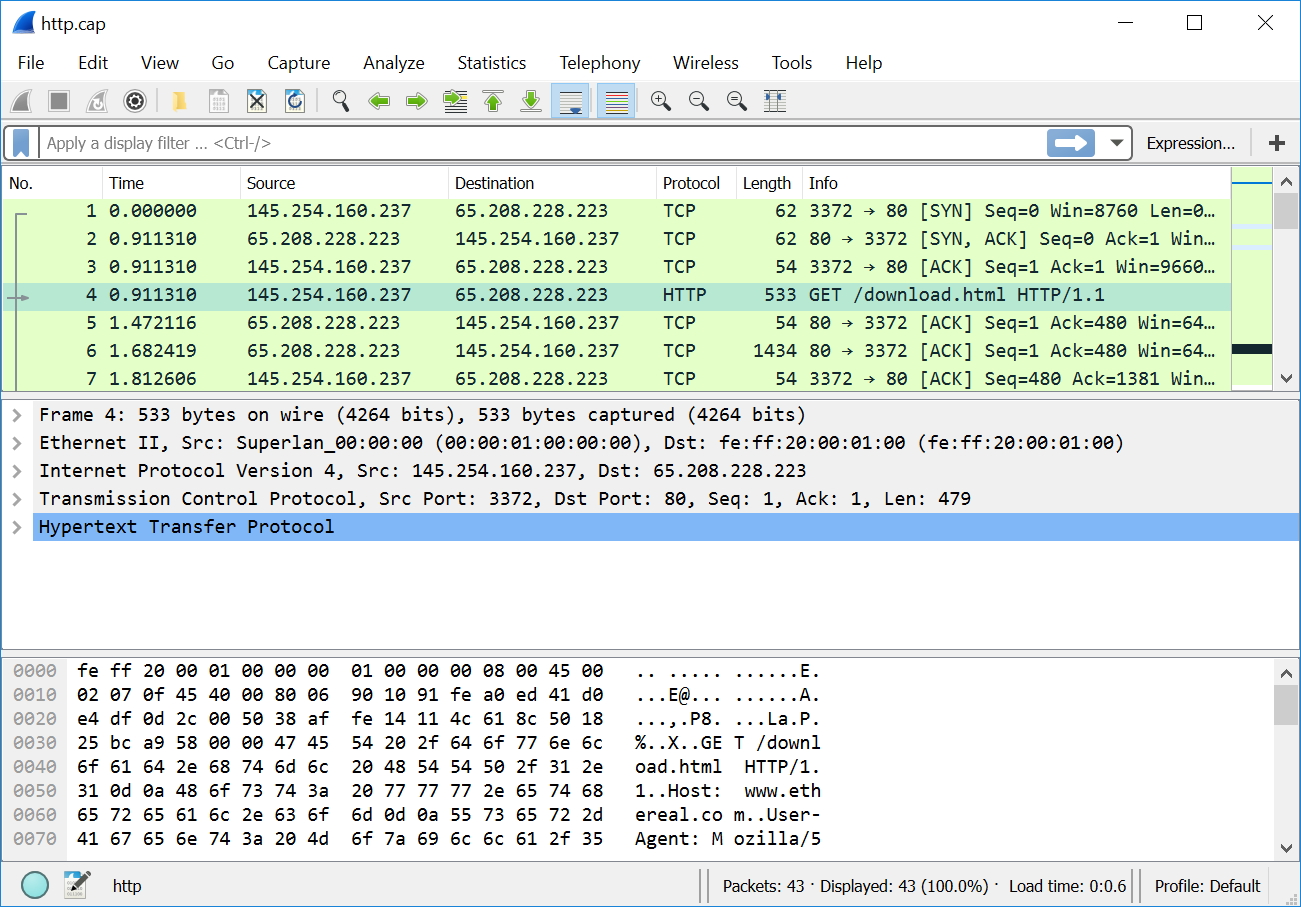This screenshot has width=1301, height=907.
Task: Click the open capture file folder icon
Action: [180, 101]
